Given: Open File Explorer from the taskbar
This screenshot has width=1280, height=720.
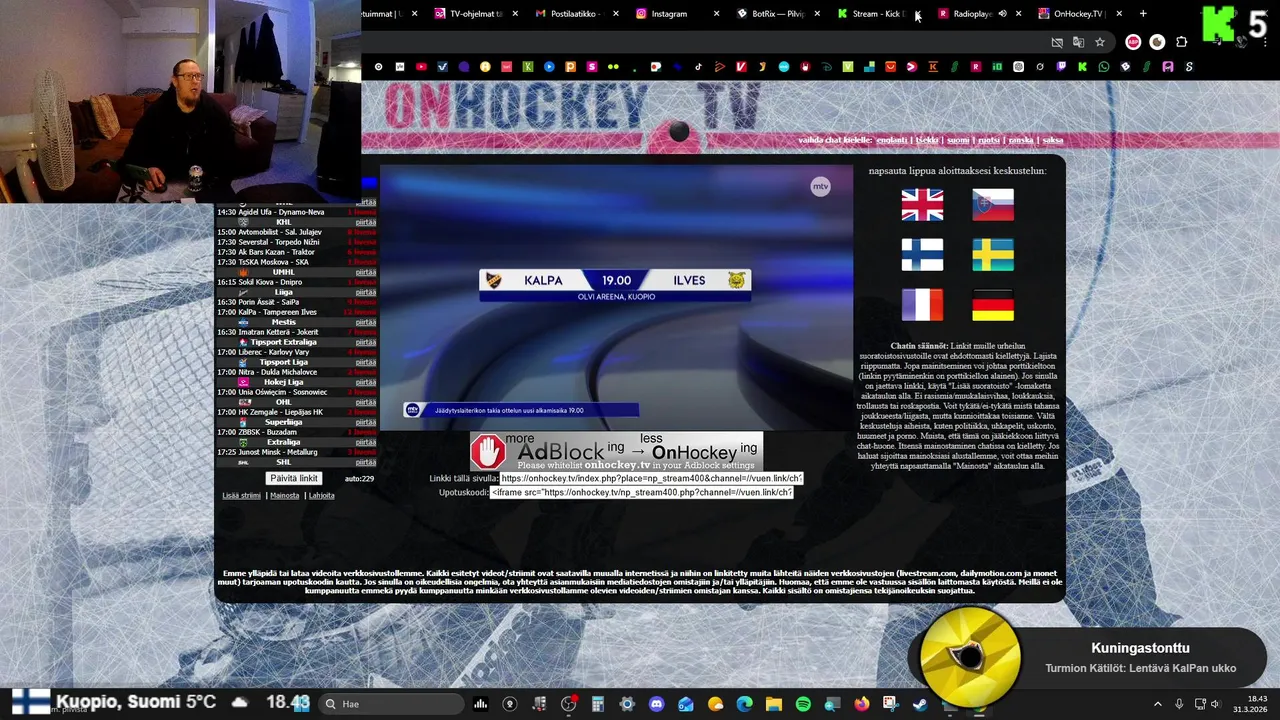Looking at the screenshot, I should (774, 704).
